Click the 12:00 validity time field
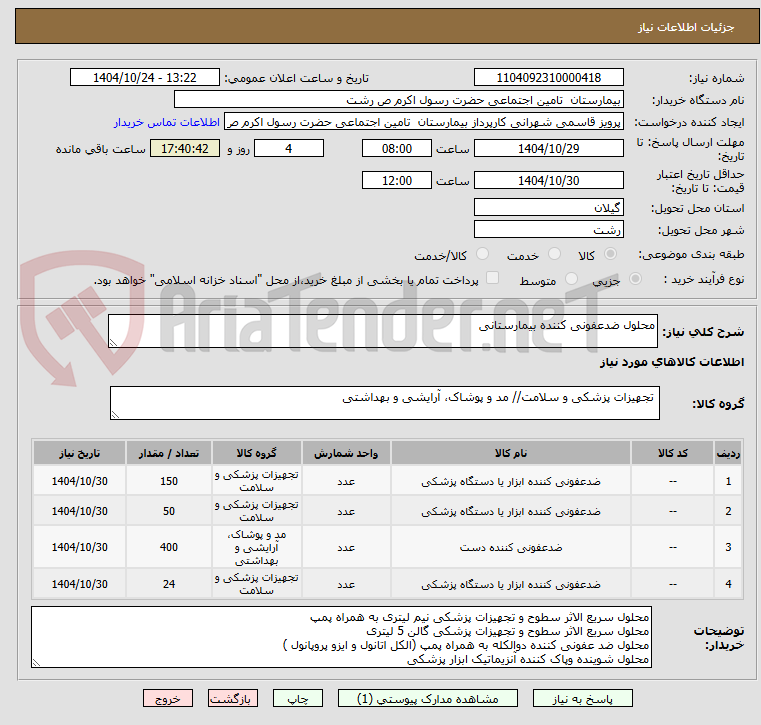The height and width of the screenshot is (725, 761). (397, 181)
